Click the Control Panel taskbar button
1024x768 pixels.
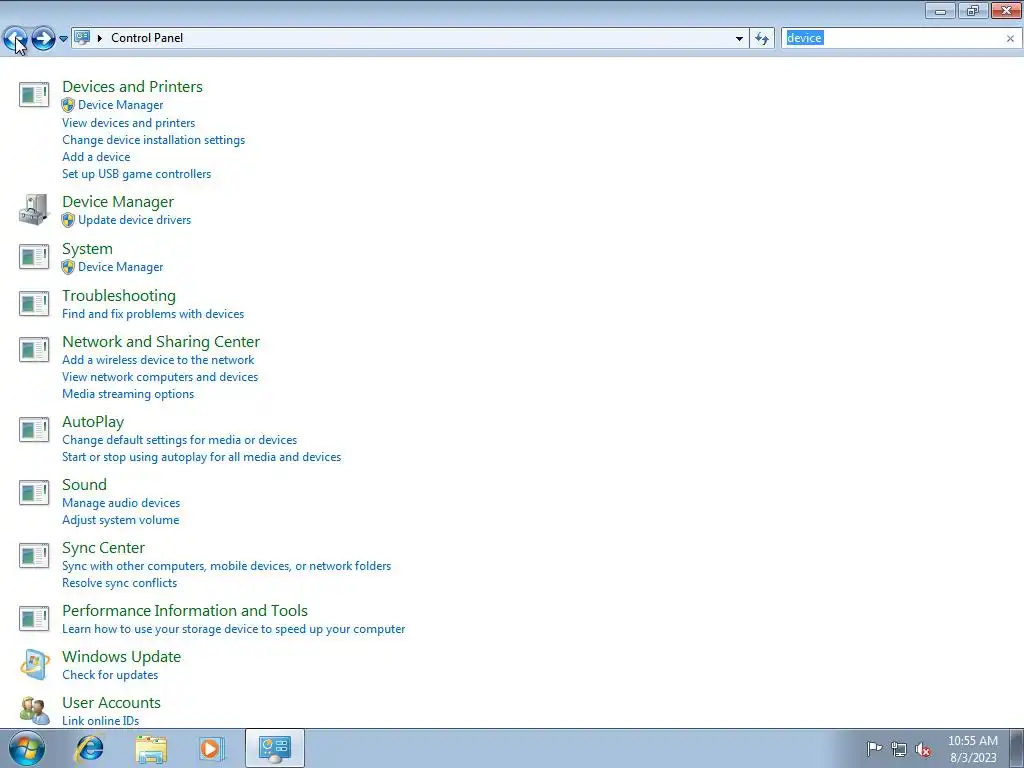click(x=274, y=748)
